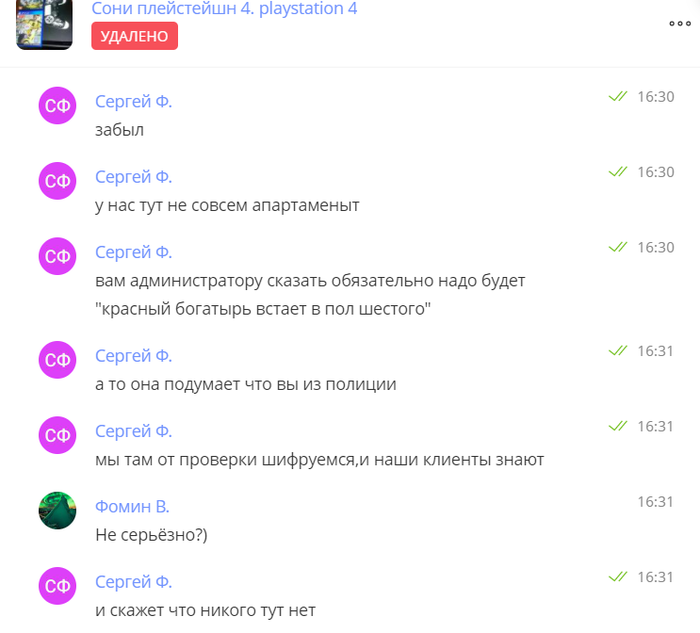Open Сергей Ф. name above забыл
Viewport: 700px width, 633px height.
pos(133,102)
